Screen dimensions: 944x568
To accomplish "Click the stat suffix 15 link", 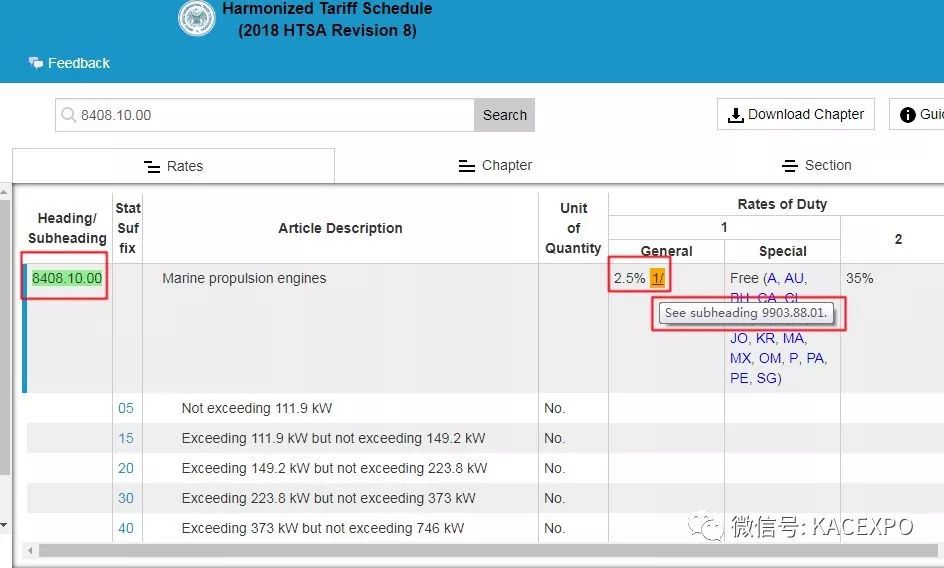I will (x=126, y=438).
